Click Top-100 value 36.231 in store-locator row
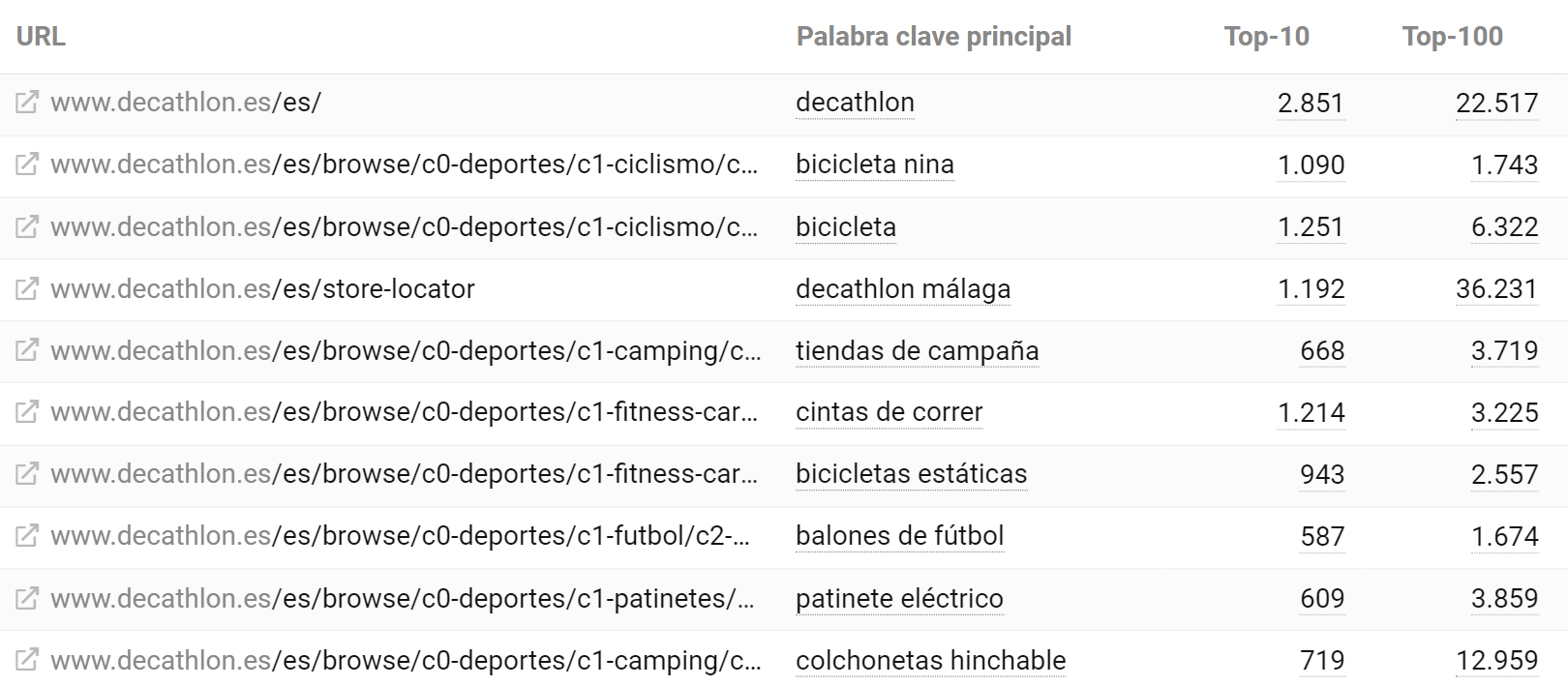 pos(1496,288)
